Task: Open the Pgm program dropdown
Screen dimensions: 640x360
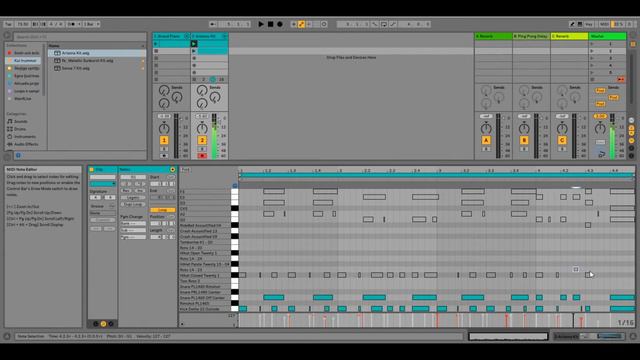Action: pos(133,237)
